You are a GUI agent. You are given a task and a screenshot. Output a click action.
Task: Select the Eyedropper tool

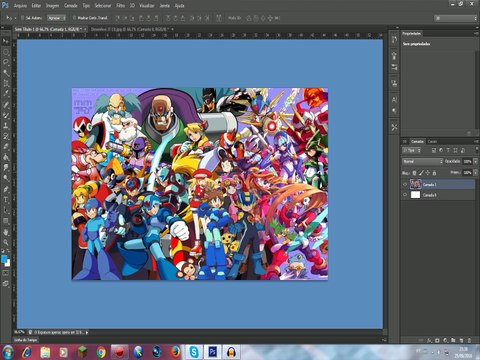coord(6,94)
